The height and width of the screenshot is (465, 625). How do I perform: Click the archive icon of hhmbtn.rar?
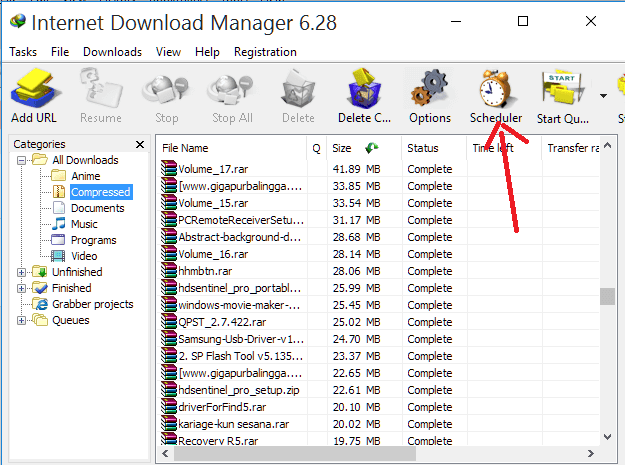(169, 270)
